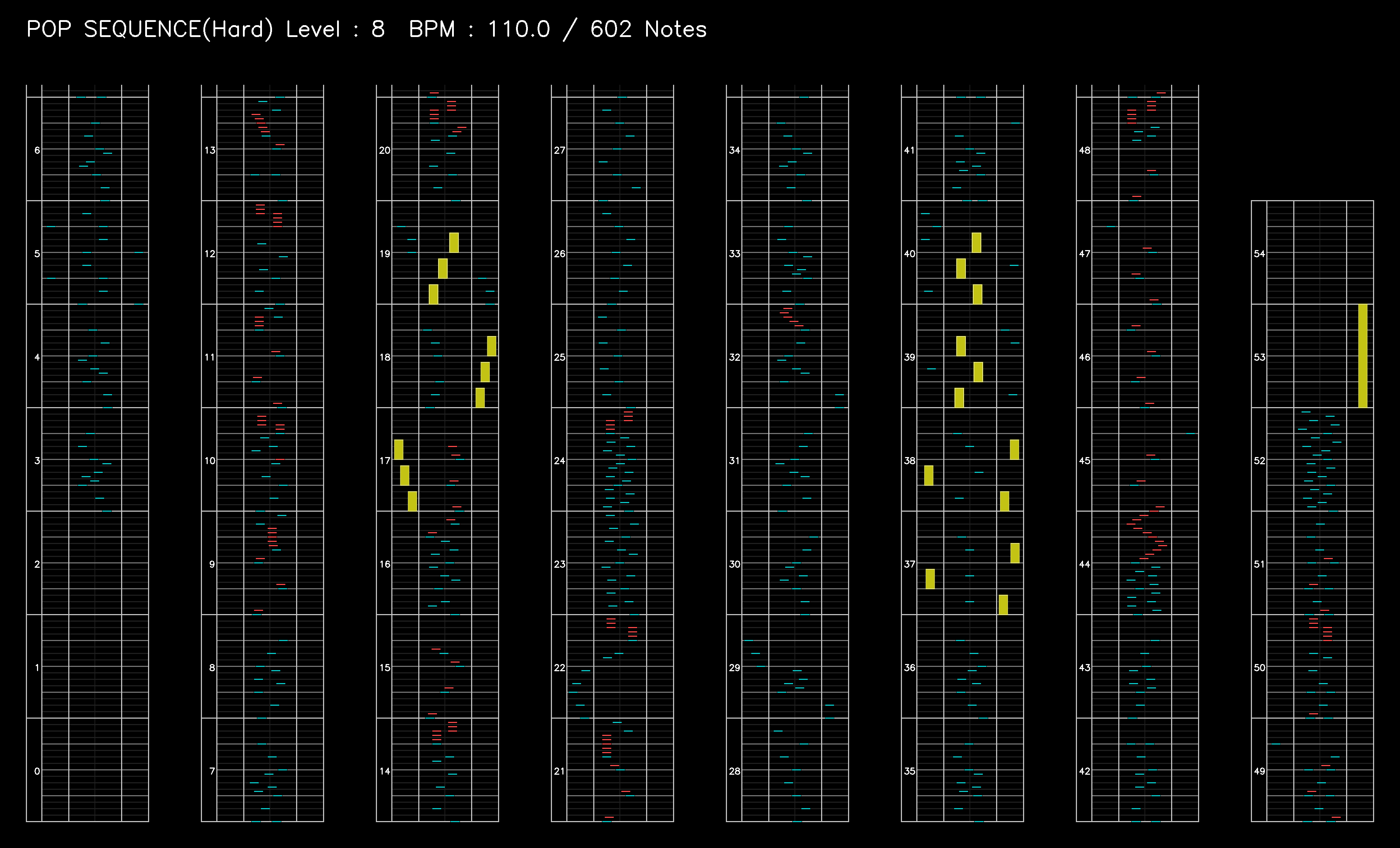Click measure number 29 label
This screenshot has width=1400, height=848.
734,667
